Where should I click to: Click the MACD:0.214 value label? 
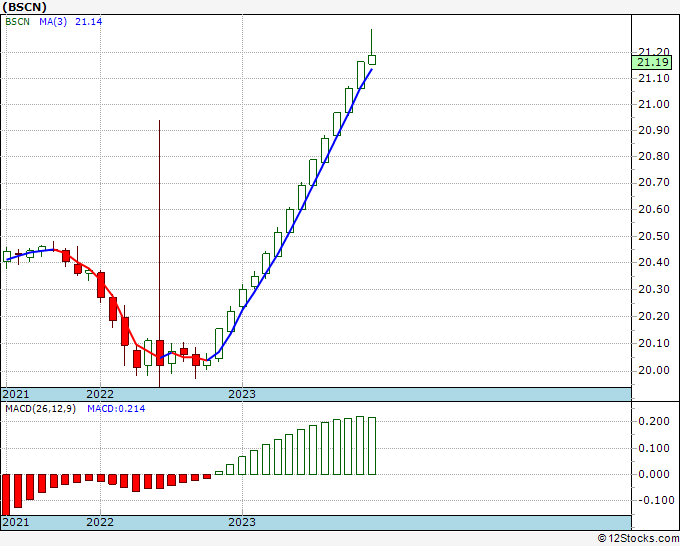click(116, 409)
